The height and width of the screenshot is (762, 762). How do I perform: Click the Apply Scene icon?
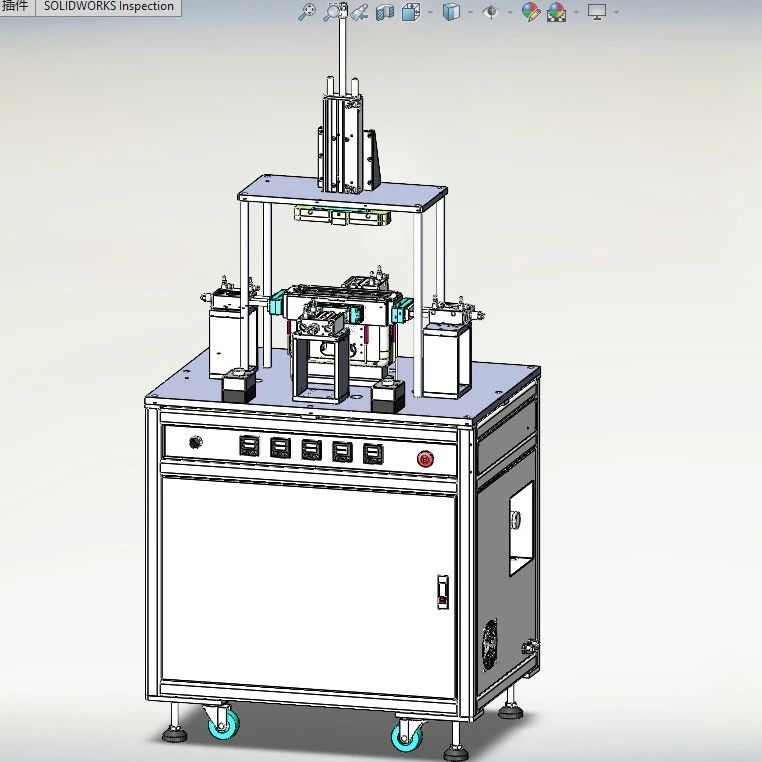coord(556,12)
